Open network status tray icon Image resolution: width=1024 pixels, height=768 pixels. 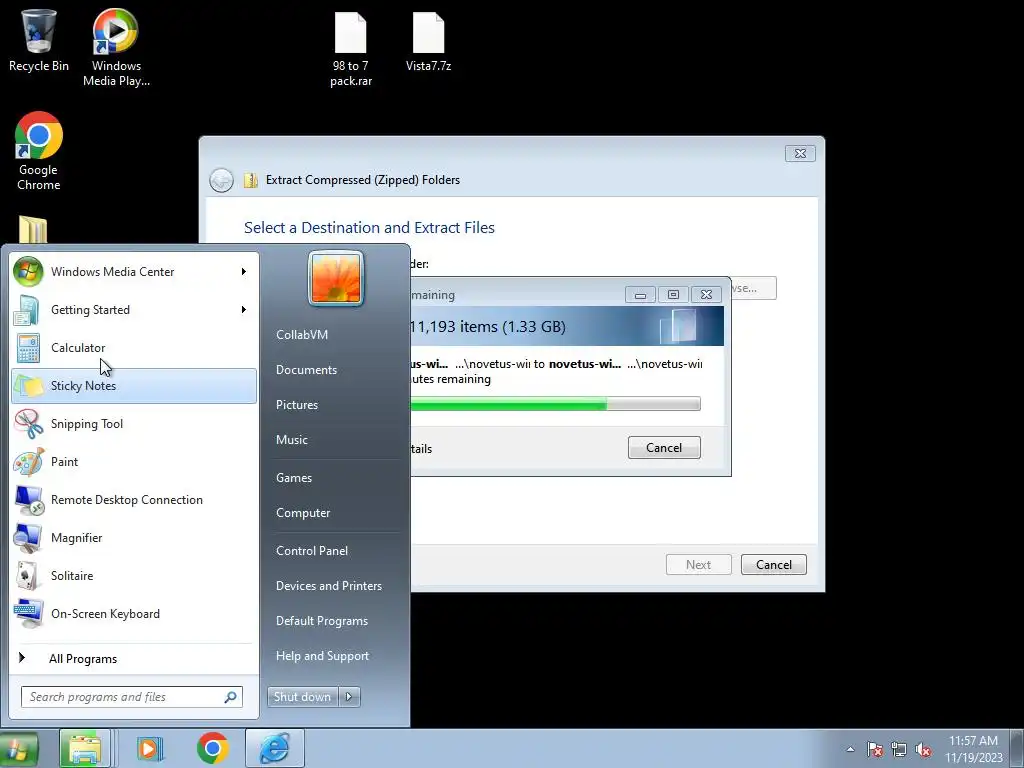[899, 750]
